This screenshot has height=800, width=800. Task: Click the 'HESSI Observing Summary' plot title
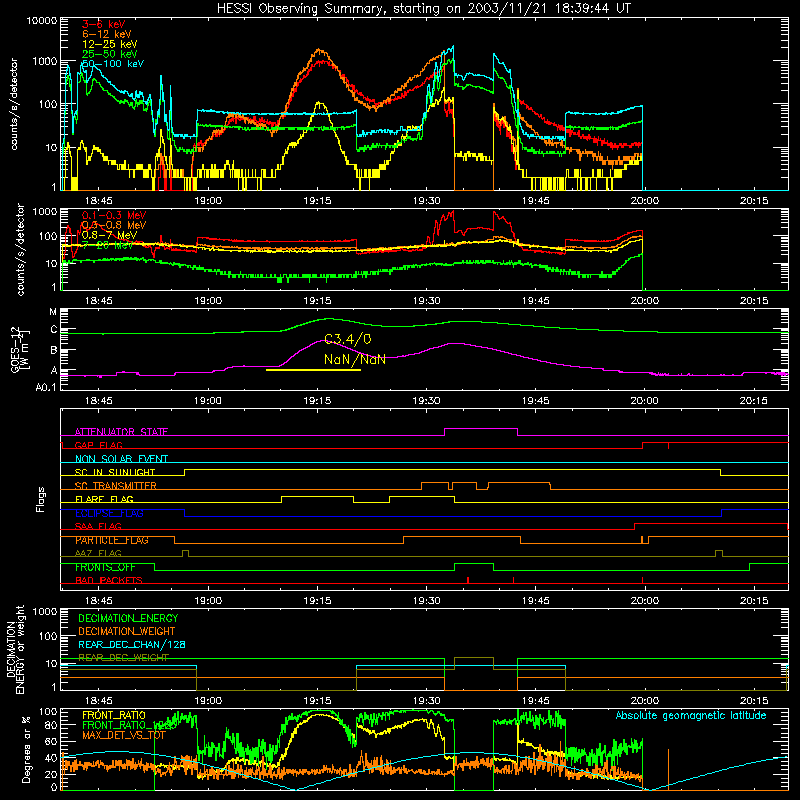[424, 9]
